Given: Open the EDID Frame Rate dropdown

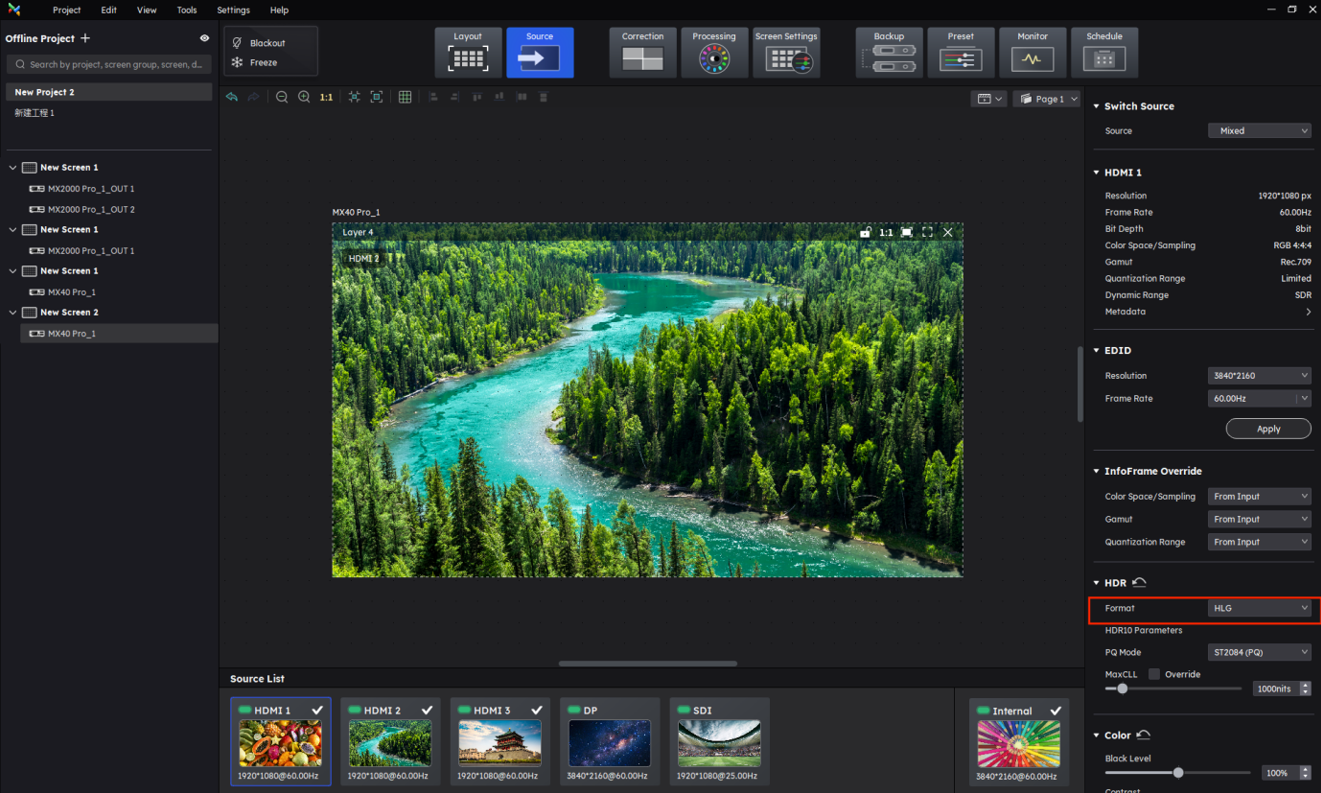Looking at the screenshot, I should pyautogui.click(x=1259, y=398).
